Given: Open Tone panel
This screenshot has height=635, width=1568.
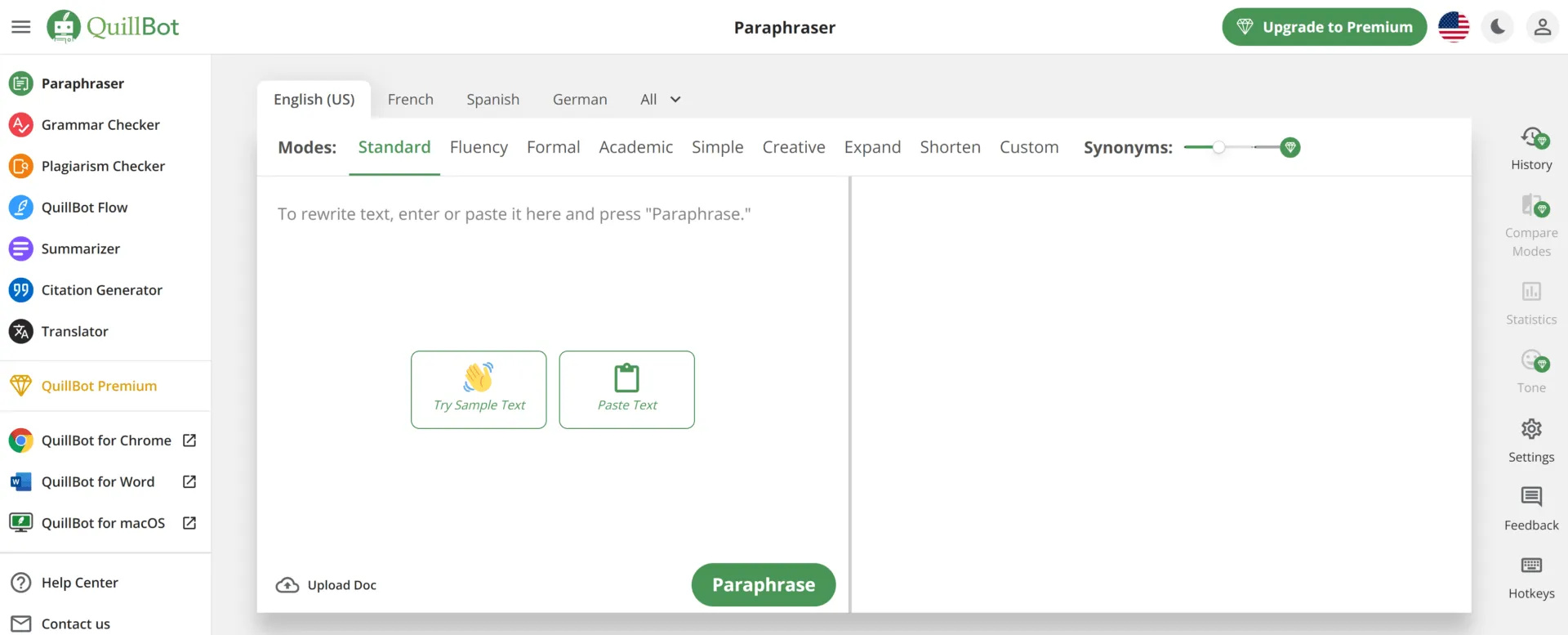Looking at the screenshot, I should coord(1531,372).
